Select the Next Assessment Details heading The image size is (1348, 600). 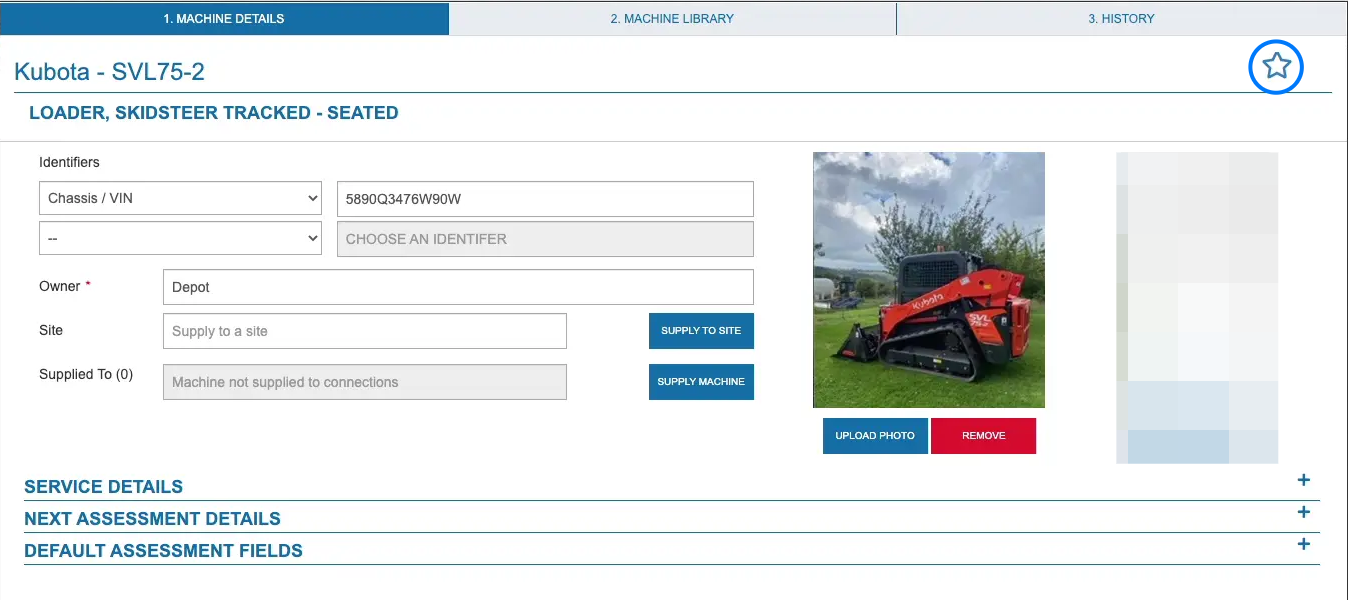pos(152,519)
